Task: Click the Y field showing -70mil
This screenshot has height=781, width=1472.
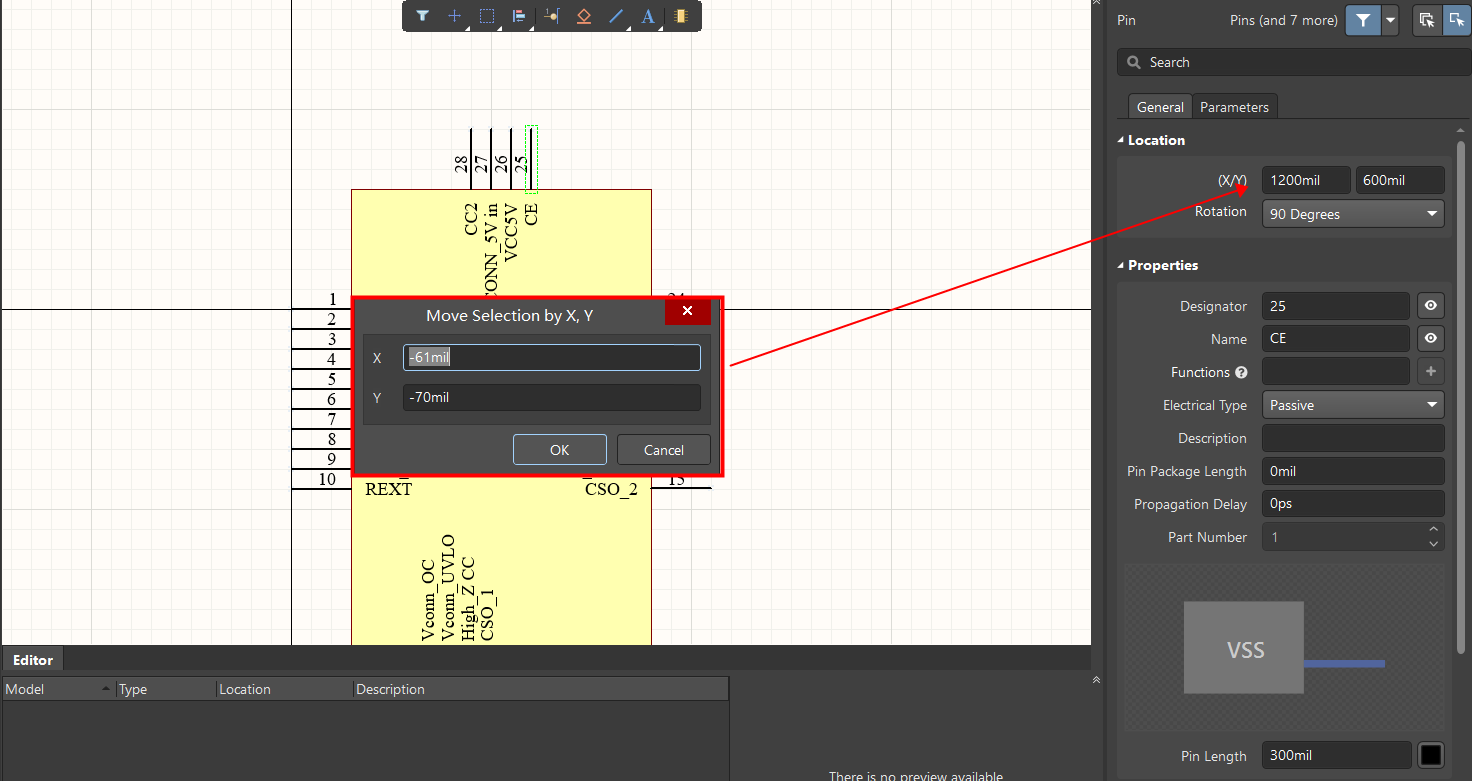Action: tap(551, 397)
